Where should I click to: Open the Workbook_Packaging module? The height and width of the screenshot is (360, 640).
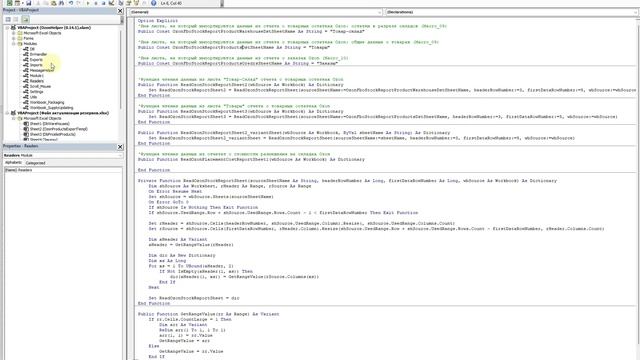click(x=47, y=102)
